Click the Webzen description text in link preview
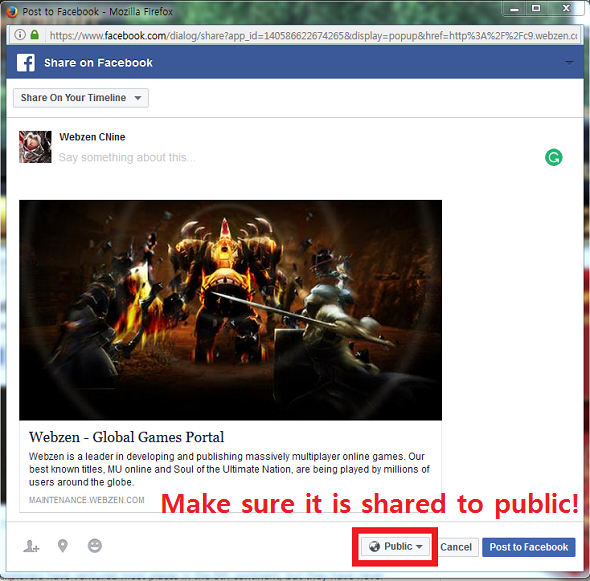 229,469
